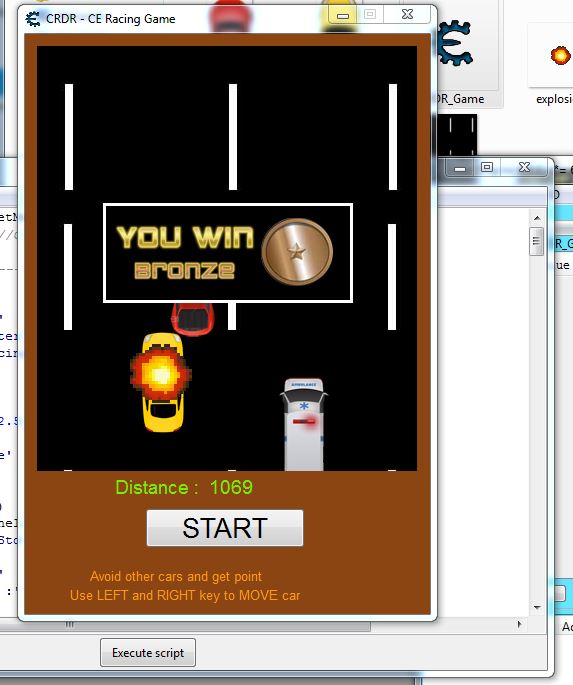Close the CRDR racing game window
This screenshot has height=685, width=573.
(x=407, y=14)
